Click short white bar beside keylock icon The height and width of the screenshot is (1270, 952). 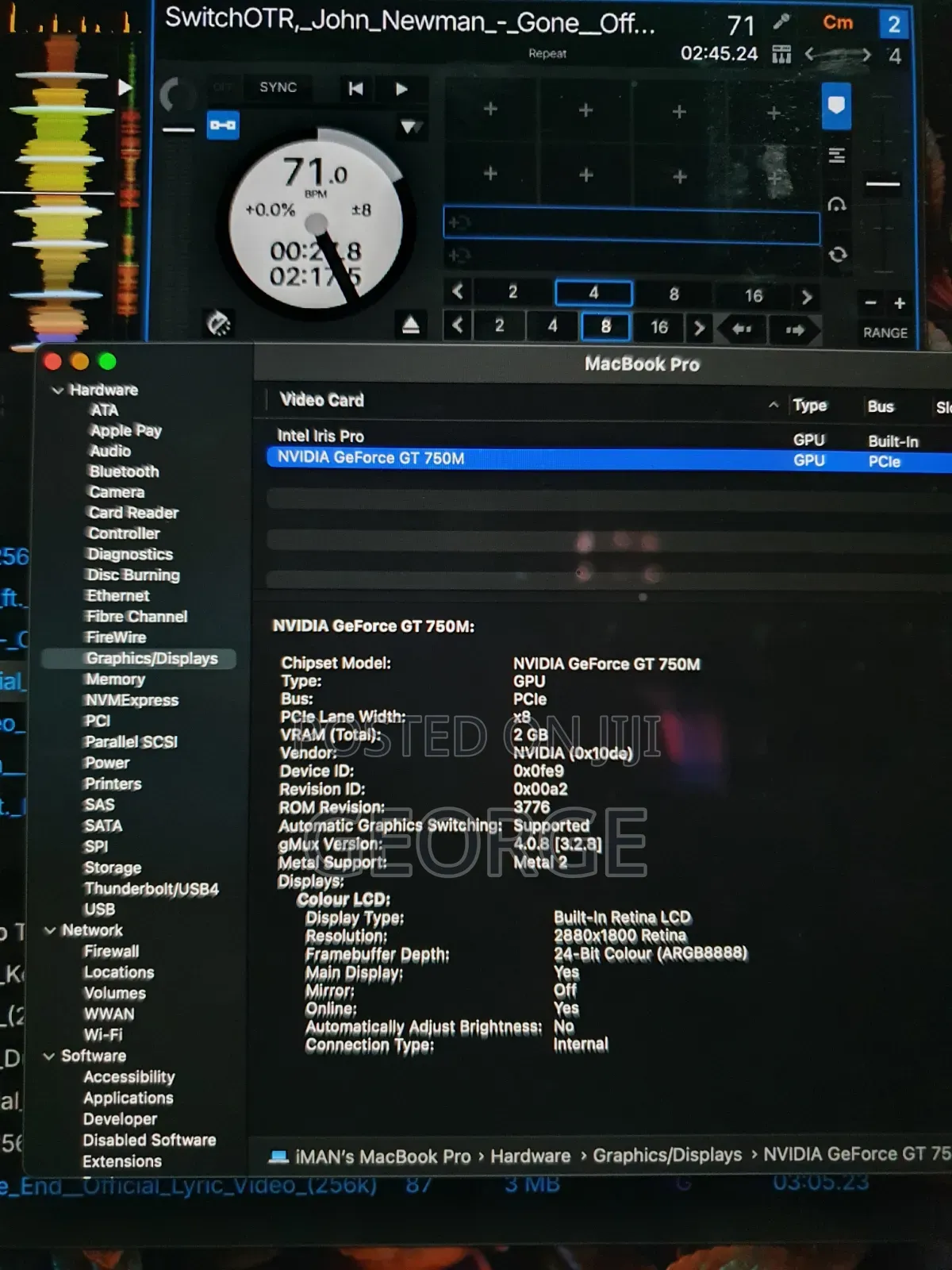coord(178,130)
